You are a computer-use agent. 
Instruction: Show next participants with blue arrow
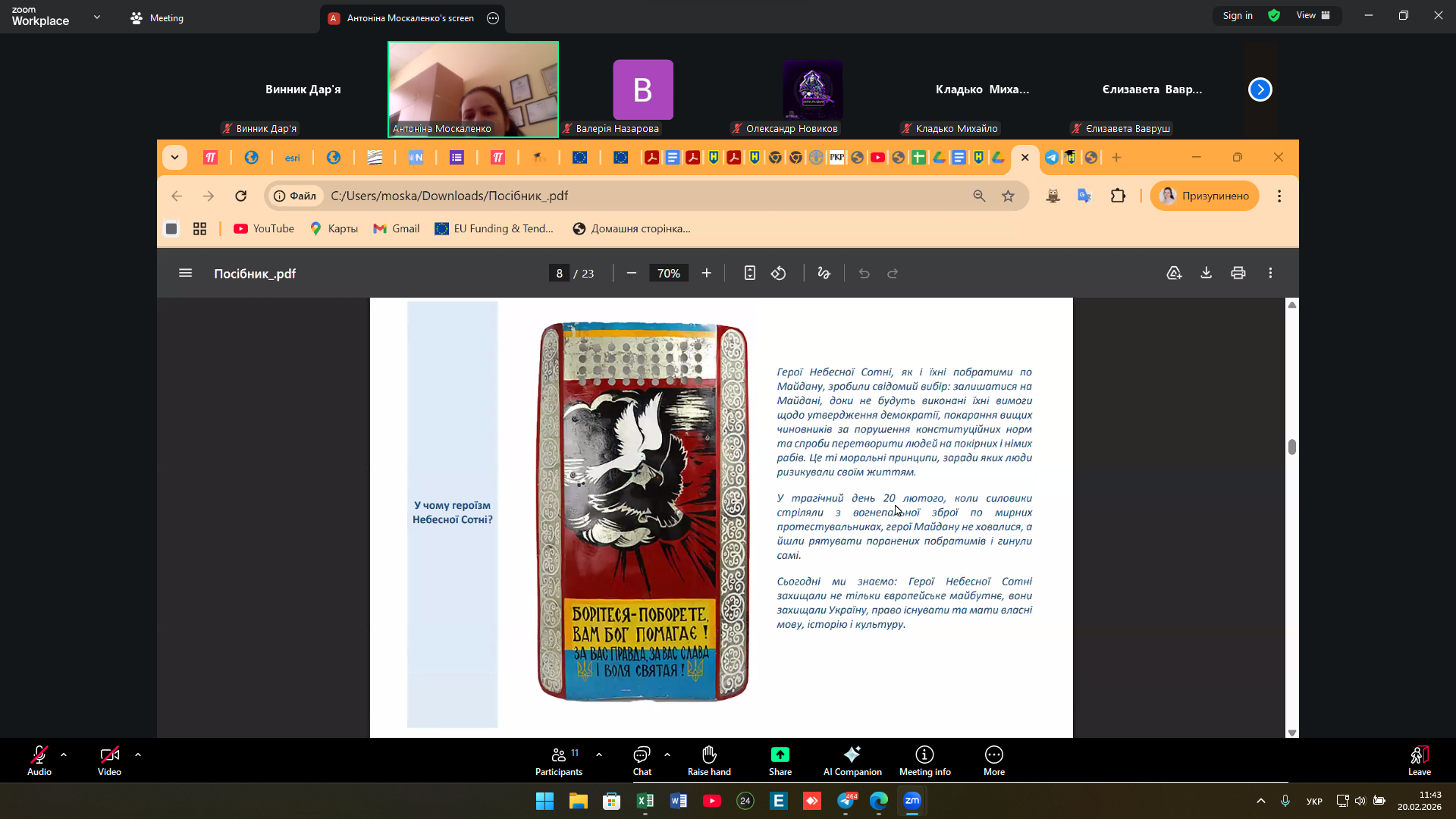(x=1260, y=89)
